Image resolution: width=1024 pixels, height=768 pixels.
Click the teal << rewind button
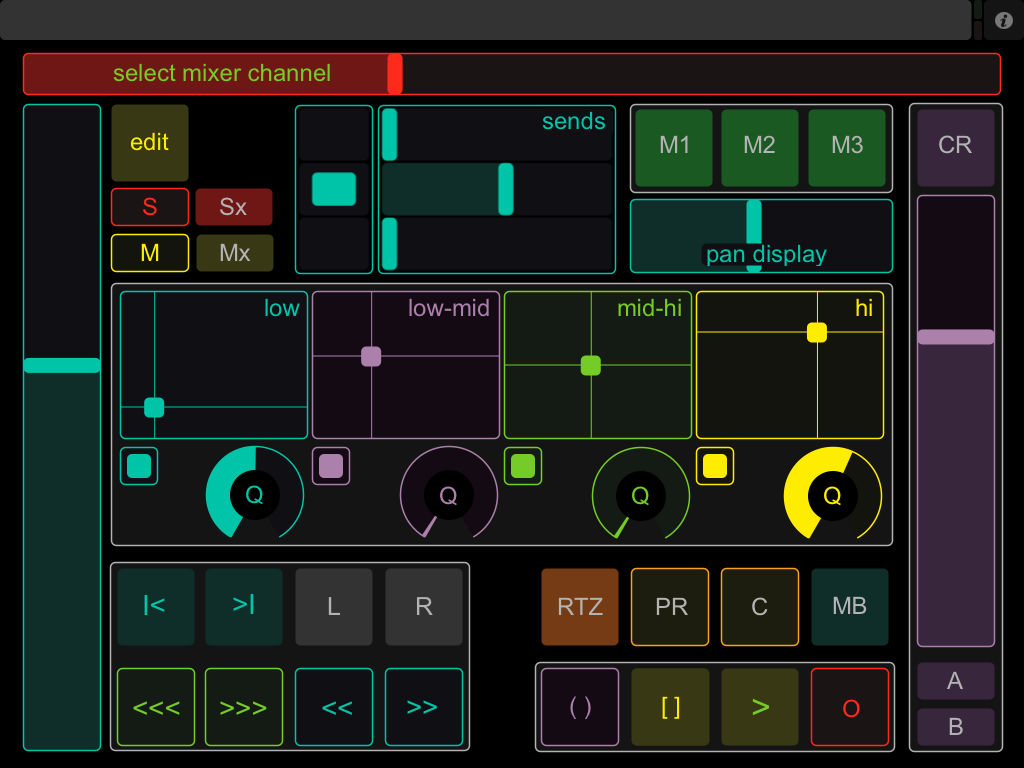pos(334,707)
